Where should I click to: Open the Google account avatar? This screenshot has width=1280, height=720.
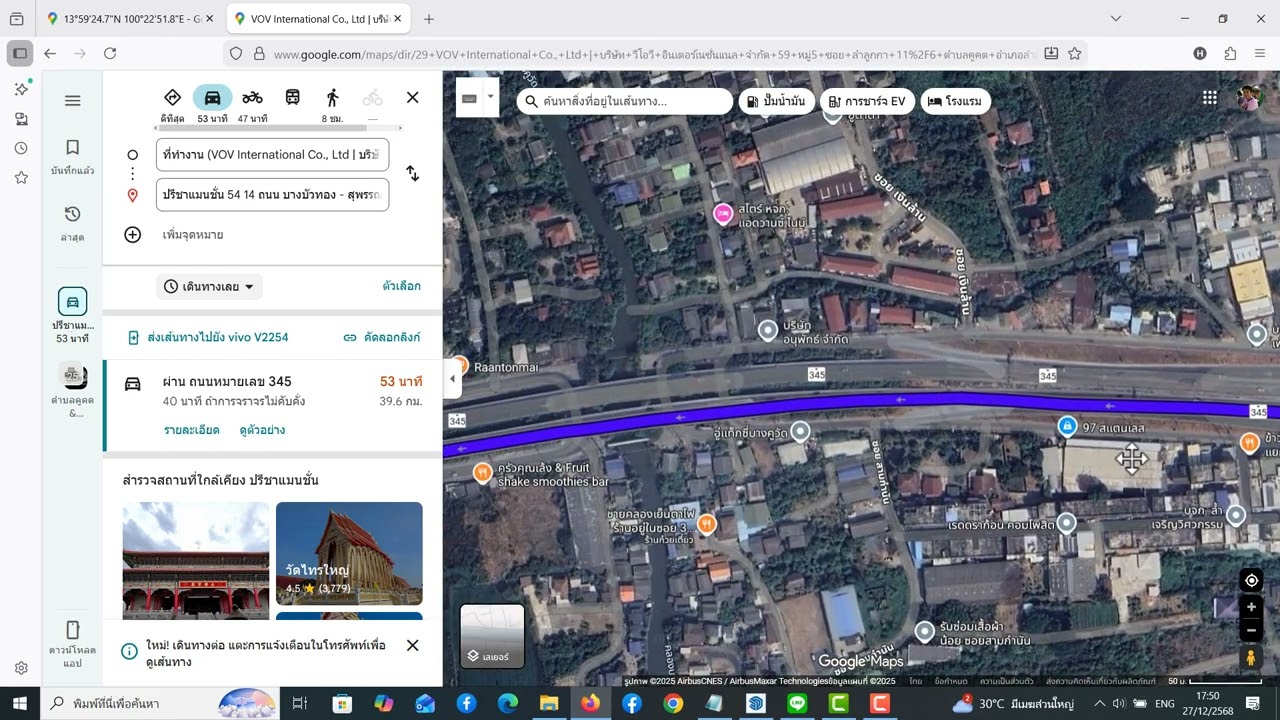coord(1249,98)
